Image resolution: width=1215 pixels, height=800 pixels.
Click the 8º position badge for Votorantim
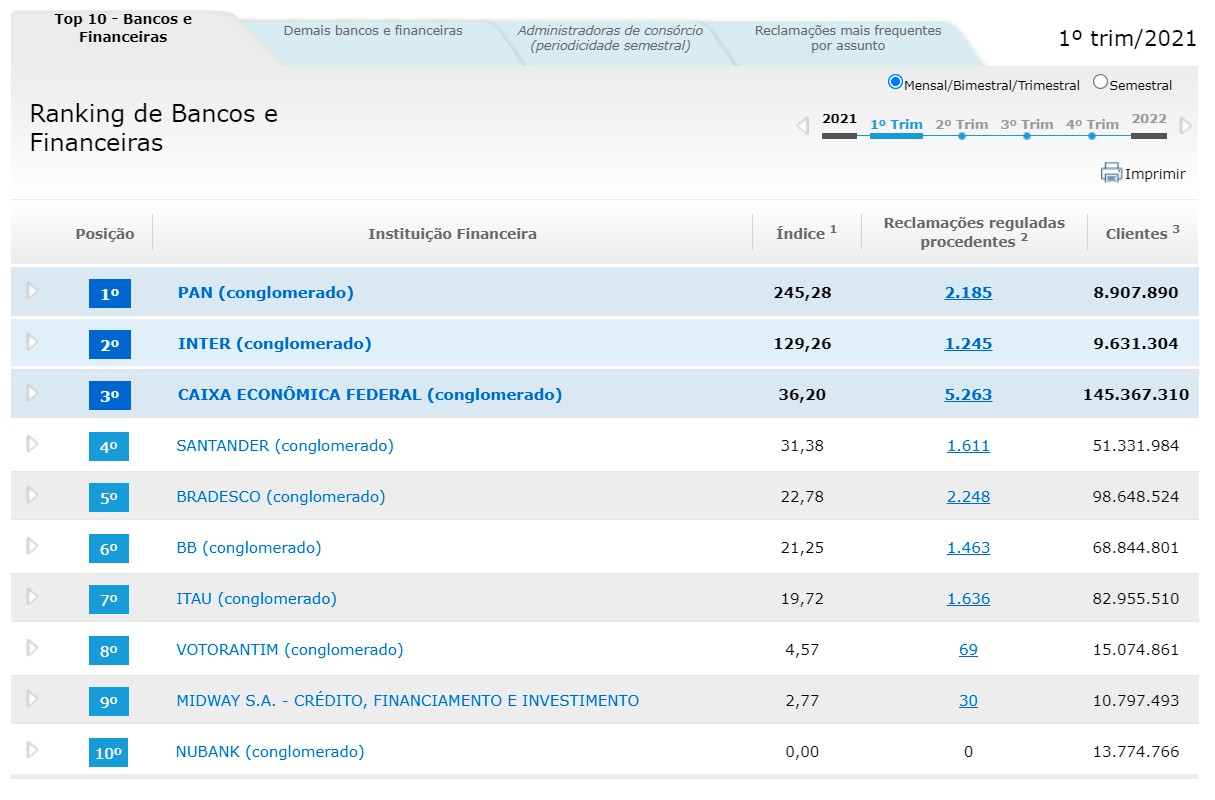109,650
